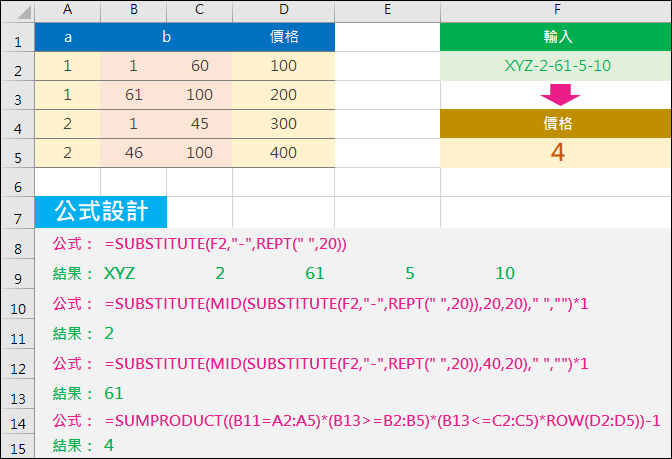This screenshot has width=672, height=459.
Task: Click cell '60' in column C
Action: [x=200, y=66]
